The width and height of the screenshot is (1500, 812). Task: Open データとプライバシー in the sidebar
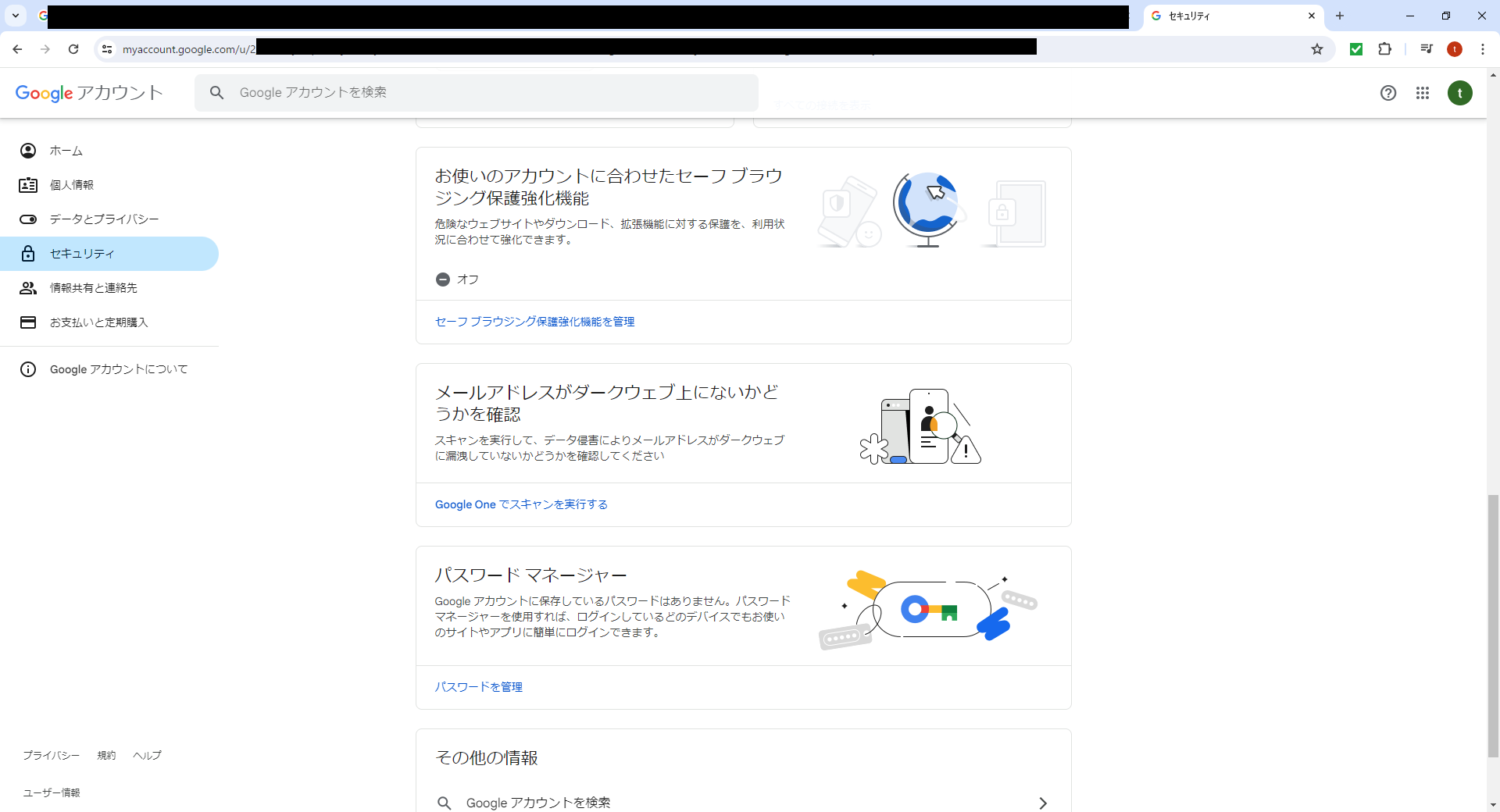(102, 219)
